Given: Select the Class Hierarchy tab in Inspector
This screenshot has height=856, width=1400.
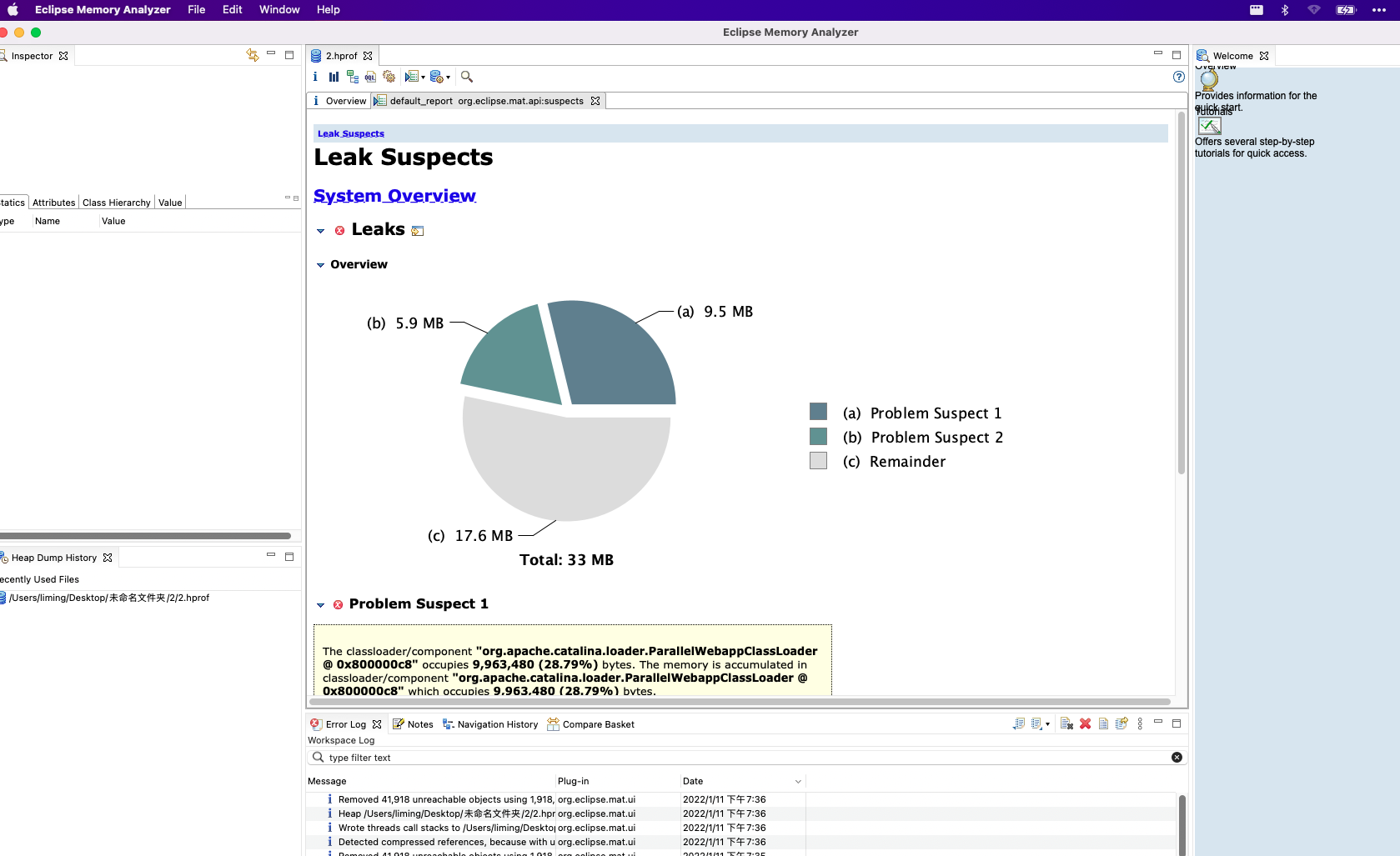Looking at the screenshot, I should [x=117, y=203].
